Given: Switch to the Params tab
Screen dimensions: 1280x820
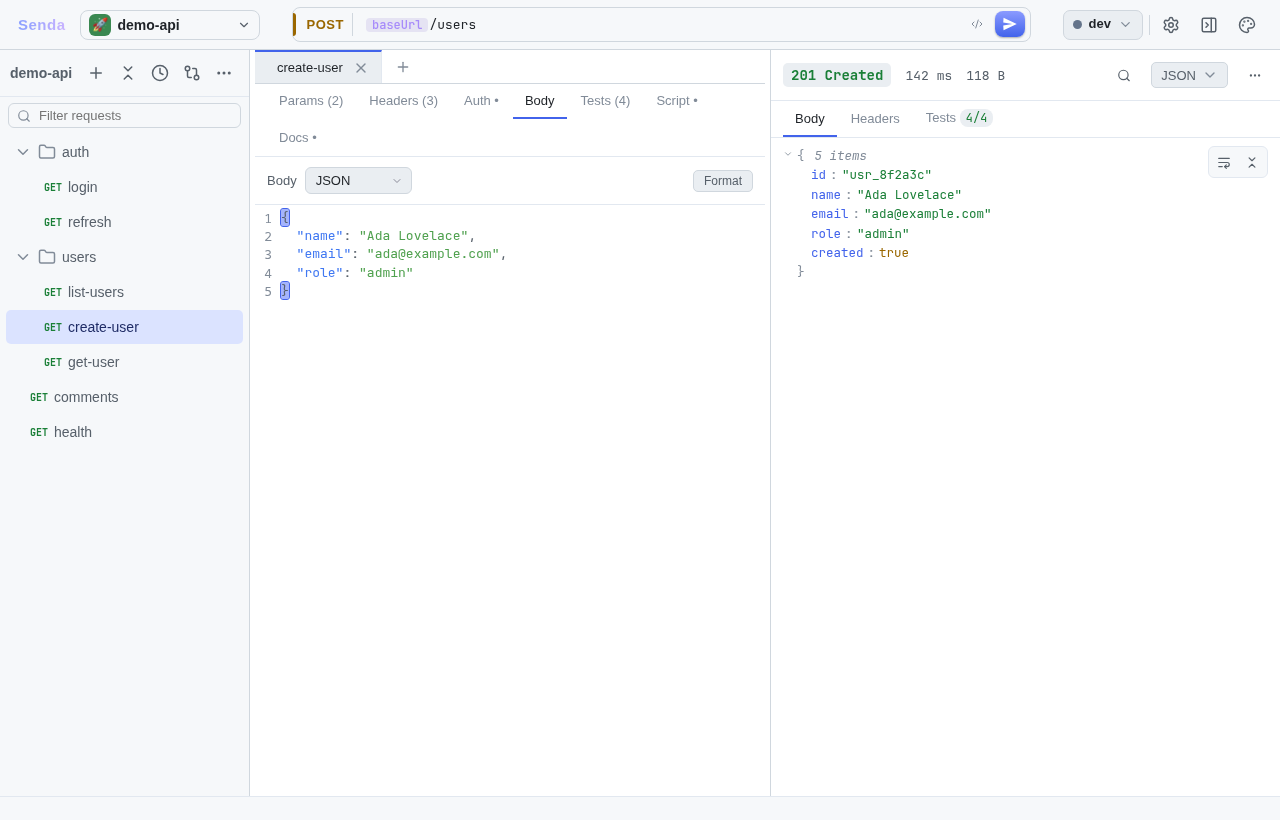Looking at the screenshot, I should click(311, 101).
